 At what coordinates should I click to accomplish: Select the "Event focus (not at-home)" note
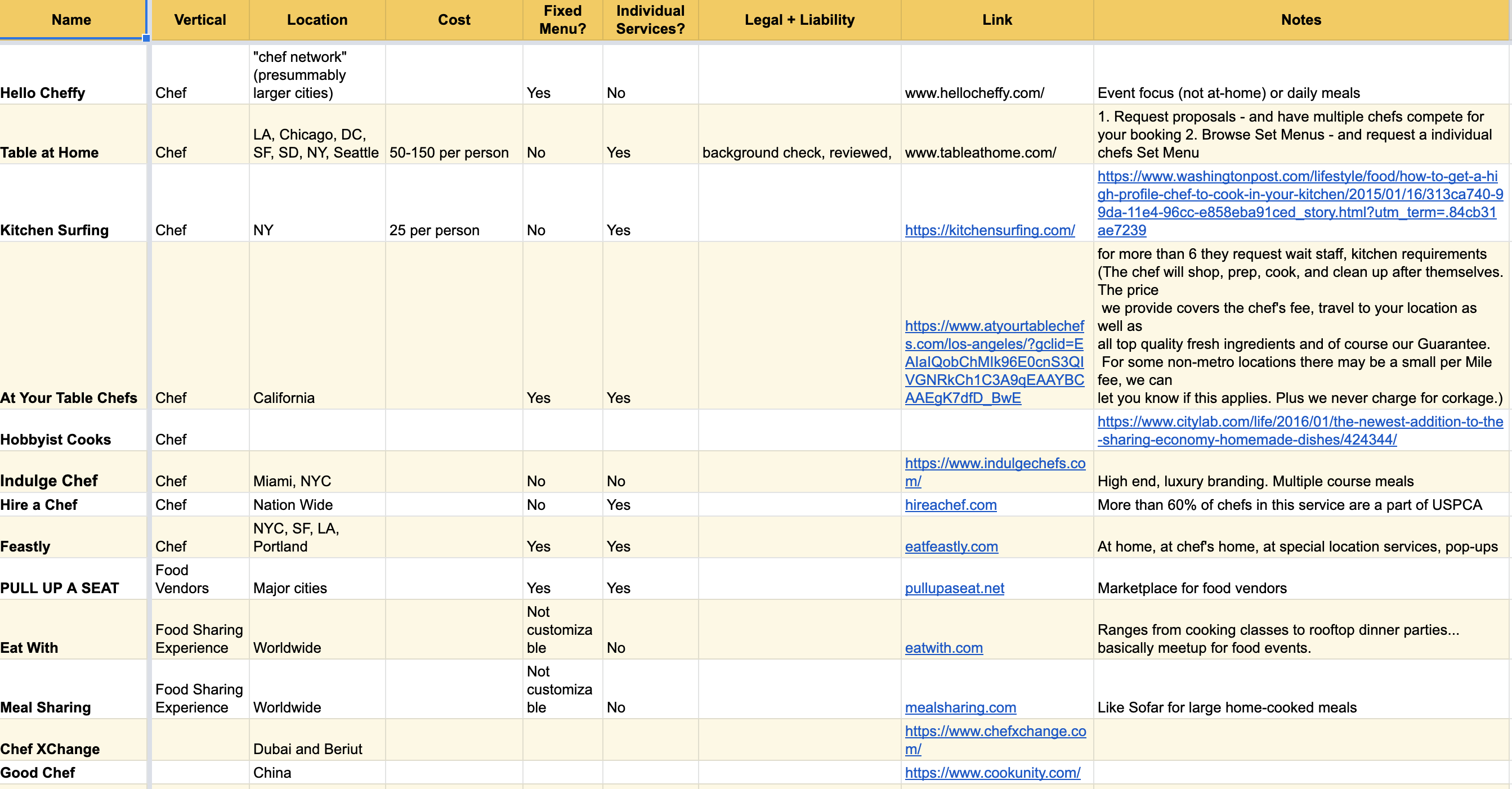click(x=1301, y=75)
